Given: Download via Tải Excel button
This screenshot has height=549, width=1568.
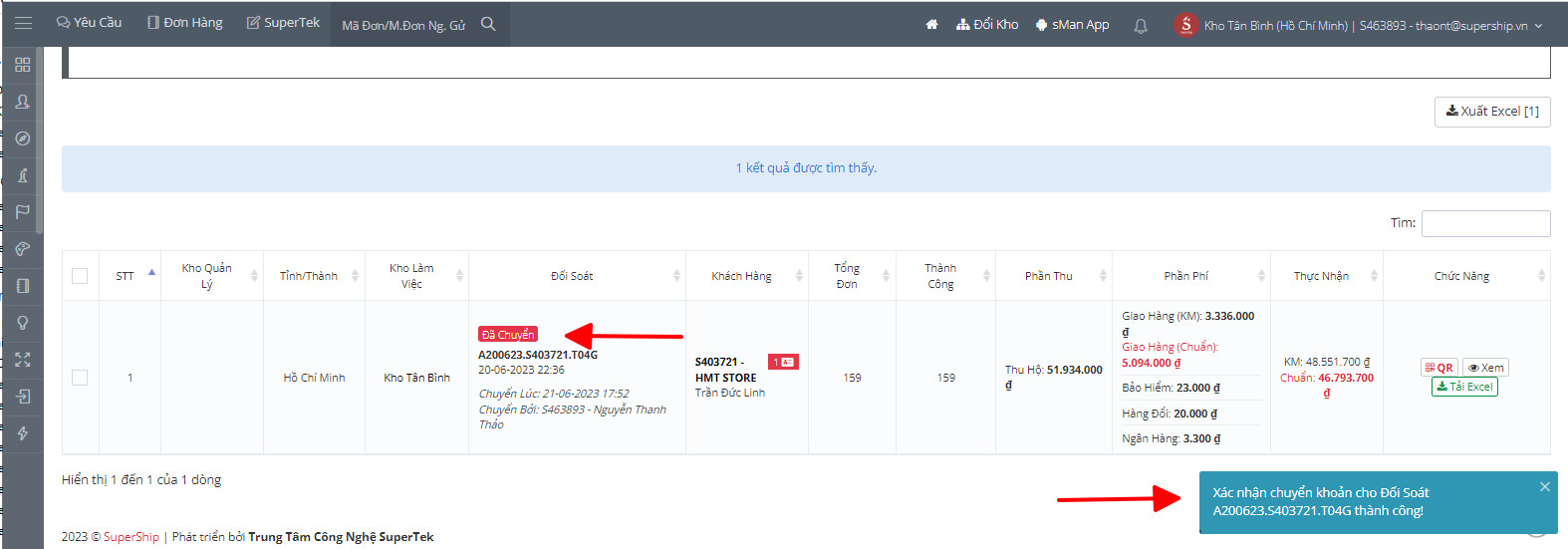Looking at the screenshot, I should pos(1464,387).
